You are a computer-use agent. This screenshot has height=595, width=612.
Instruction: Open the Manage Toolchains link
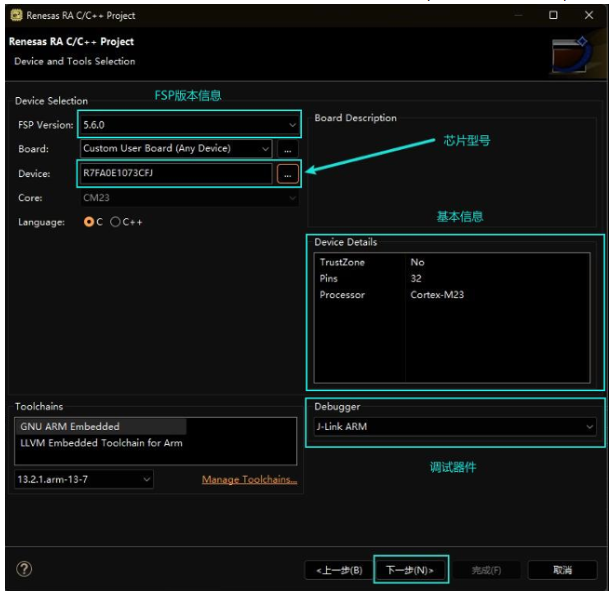point(249,479)
